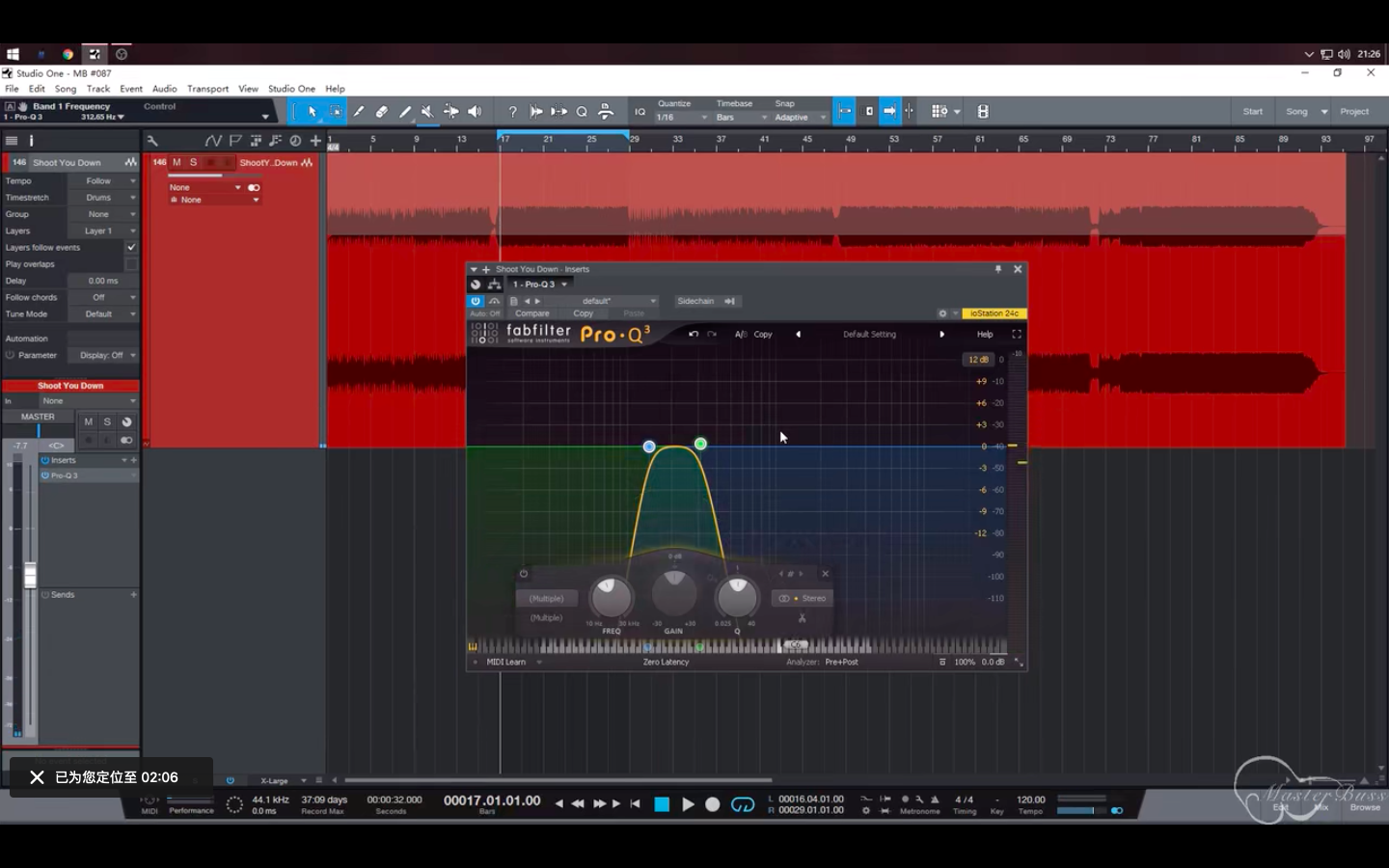Viewport: 1389px width, 868px height.
Task: Select the Mute tool
Action: point(427,112)
